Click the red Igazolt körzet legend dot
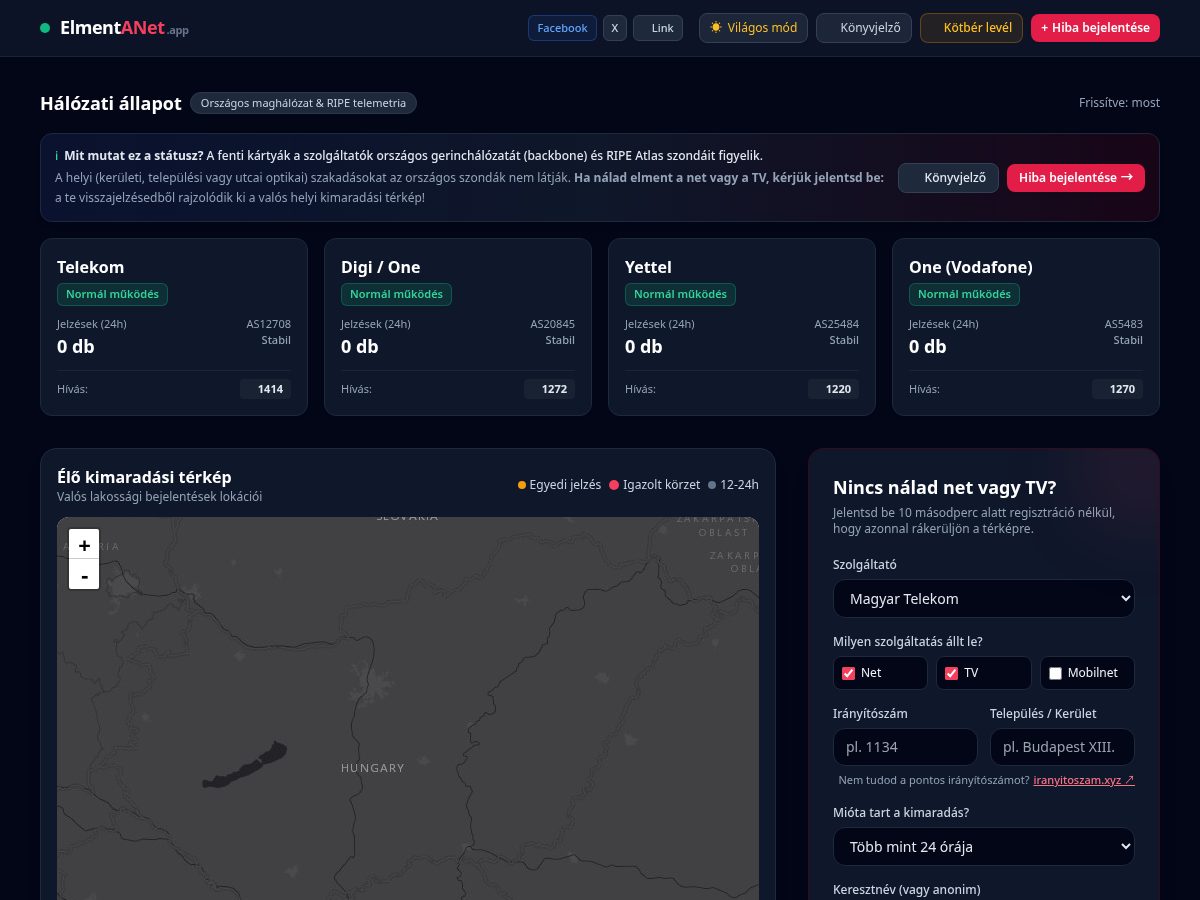Viewport: 1200px width, 900px height. (x=614, y=485)
